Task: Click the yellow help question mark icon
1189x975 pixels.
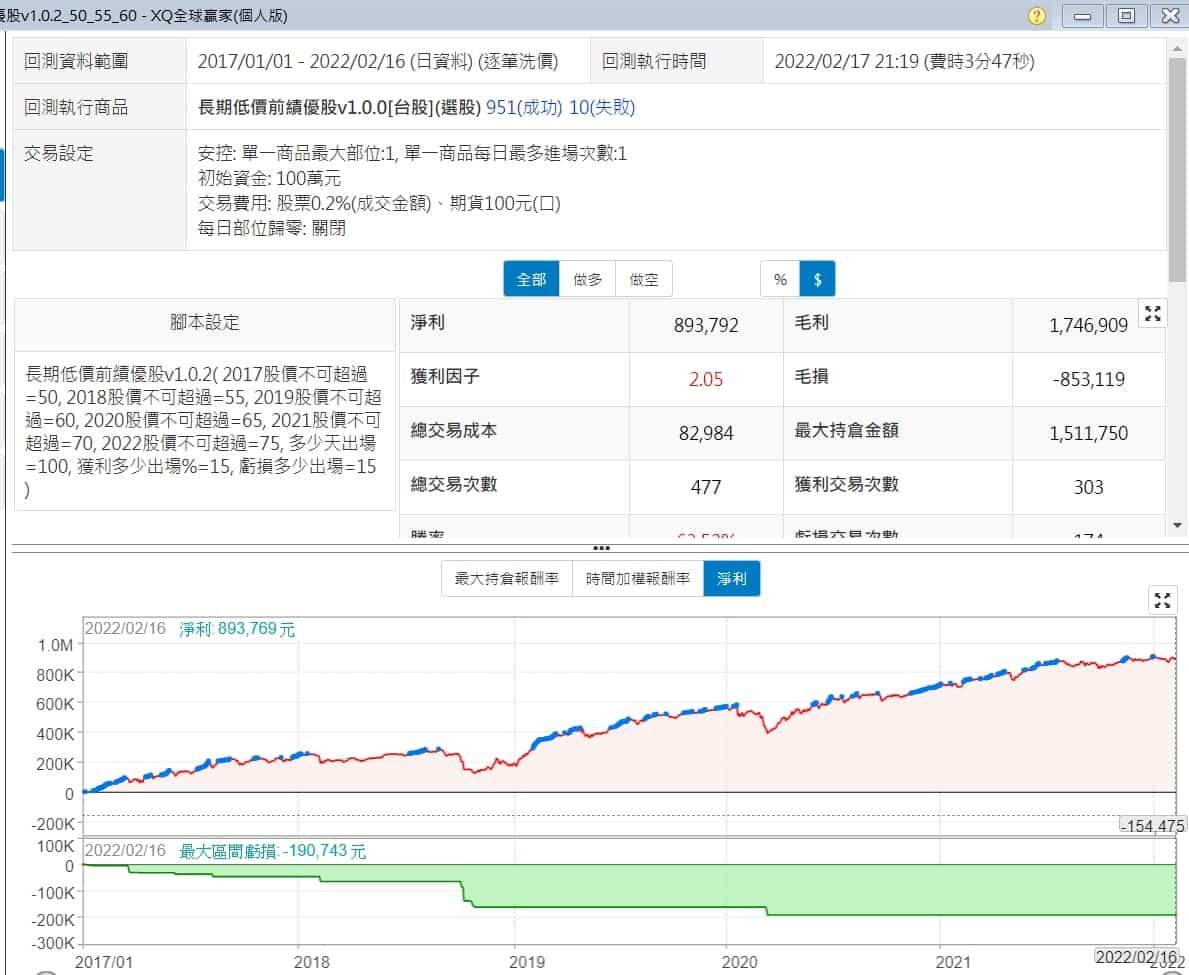Action: coord(1037,16)
